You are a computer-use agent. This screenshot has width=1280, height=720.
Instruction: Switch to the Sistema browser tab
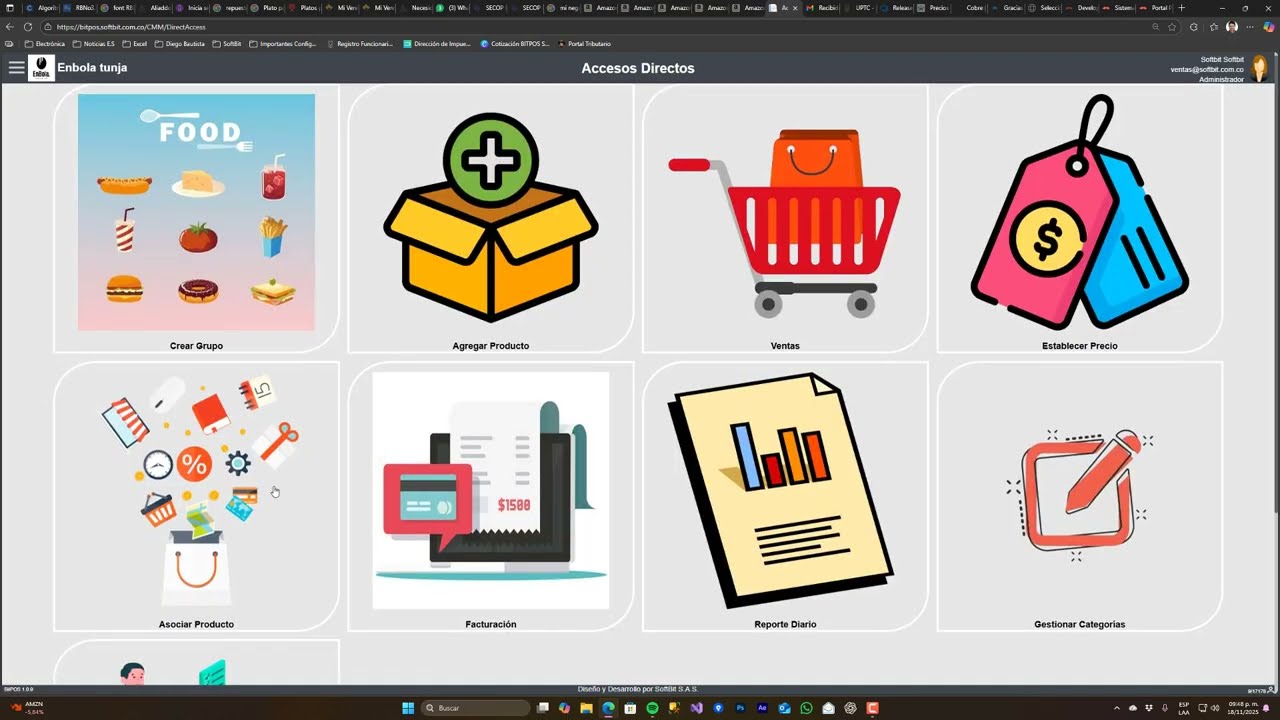(x=1119, y=7)
